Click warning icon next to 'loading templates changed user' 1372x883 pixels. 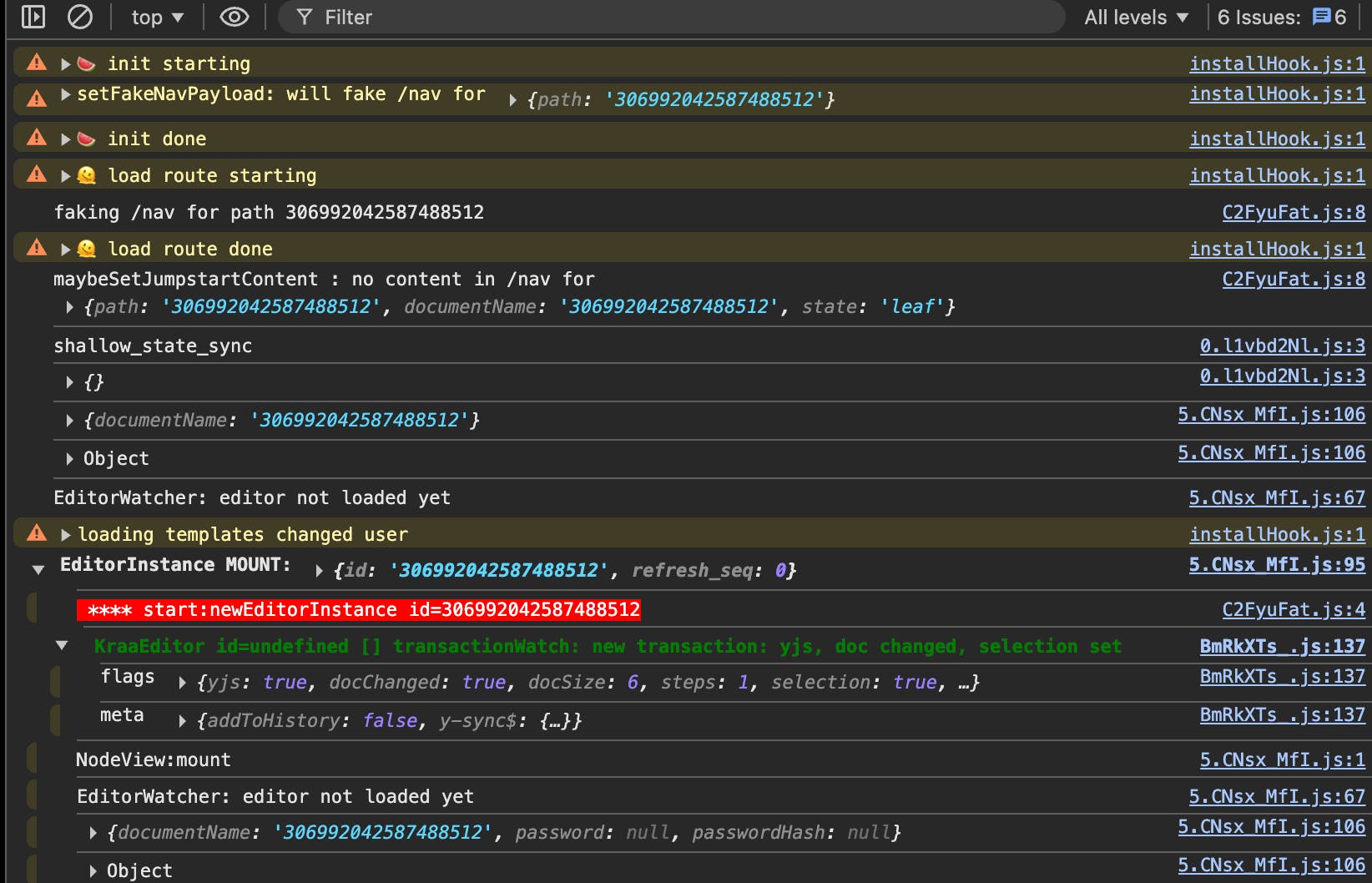[x=37, y=533]
